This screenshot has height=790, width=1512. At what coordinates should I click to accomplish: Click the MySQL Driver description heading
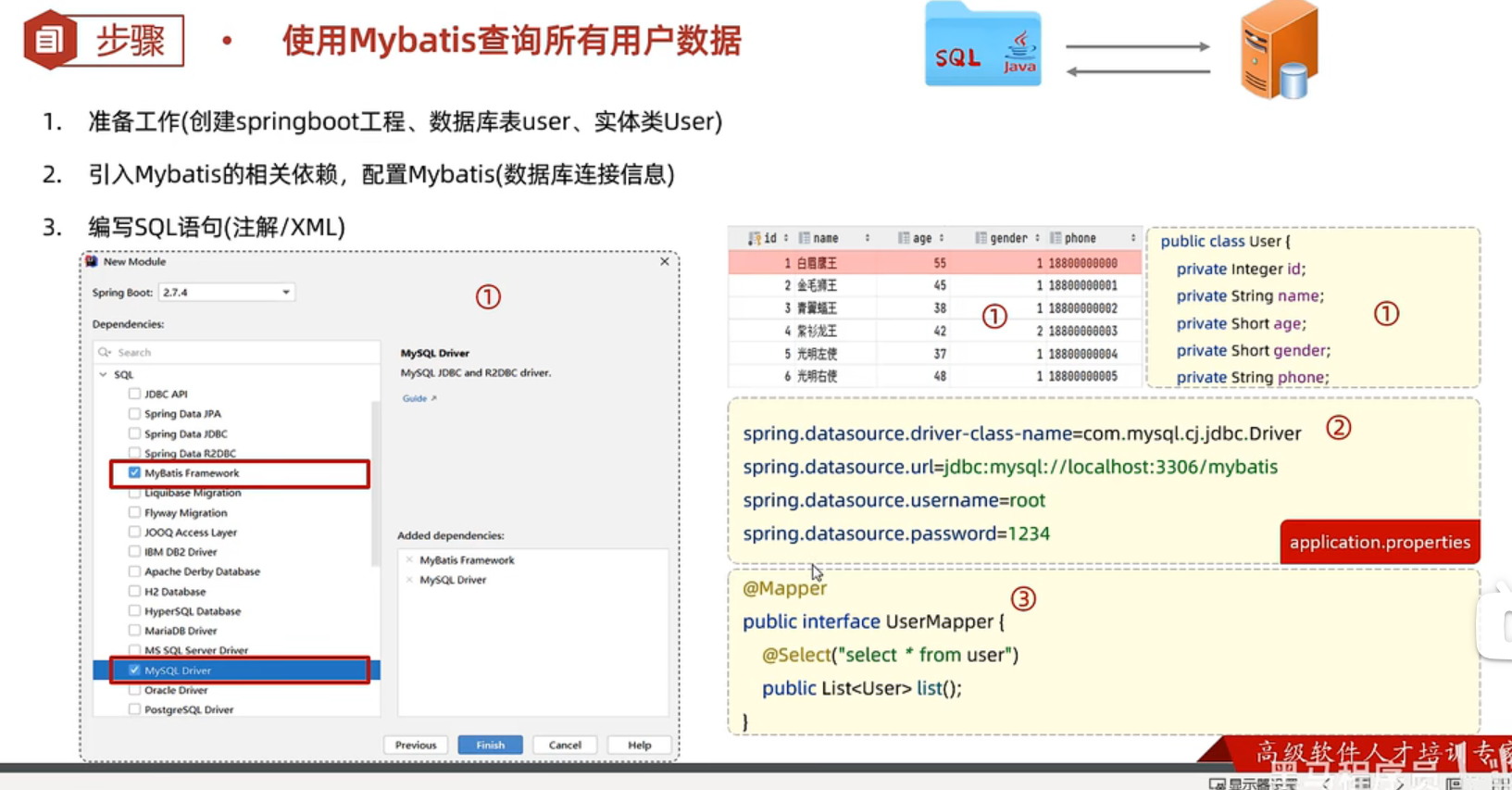click(x=434, y=353)
